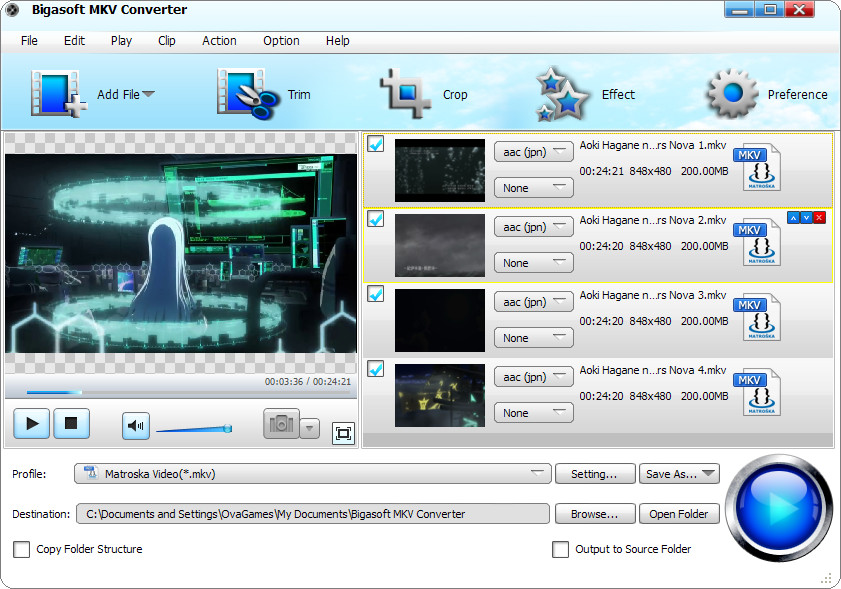This screenshot has height=589, width=841.
Task: Remove Nova 2.mkv with red X icon
Action: (x=819, y=218)
